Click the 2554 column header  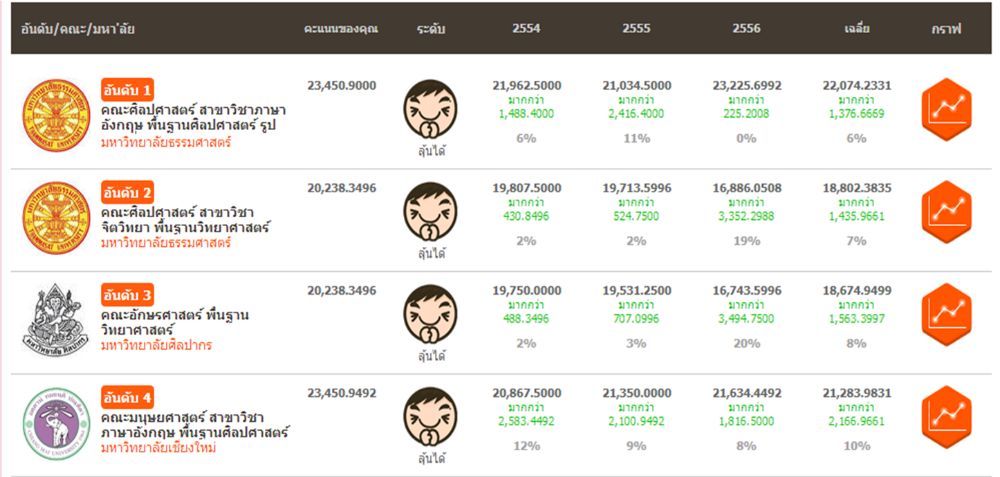pyautogui.click(x=526, y=29)
